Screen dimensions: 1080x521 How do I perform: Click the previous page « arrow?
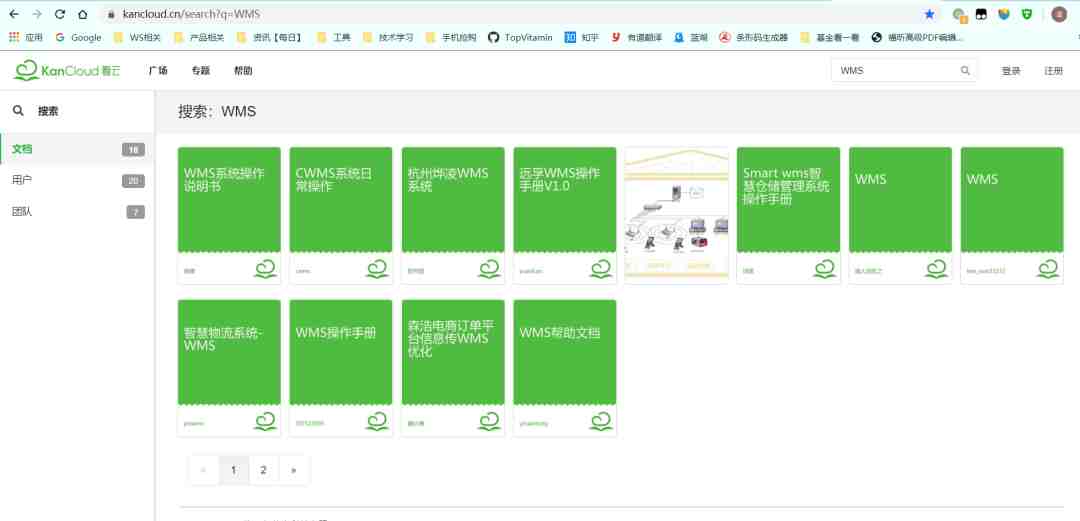coord(203,470)
